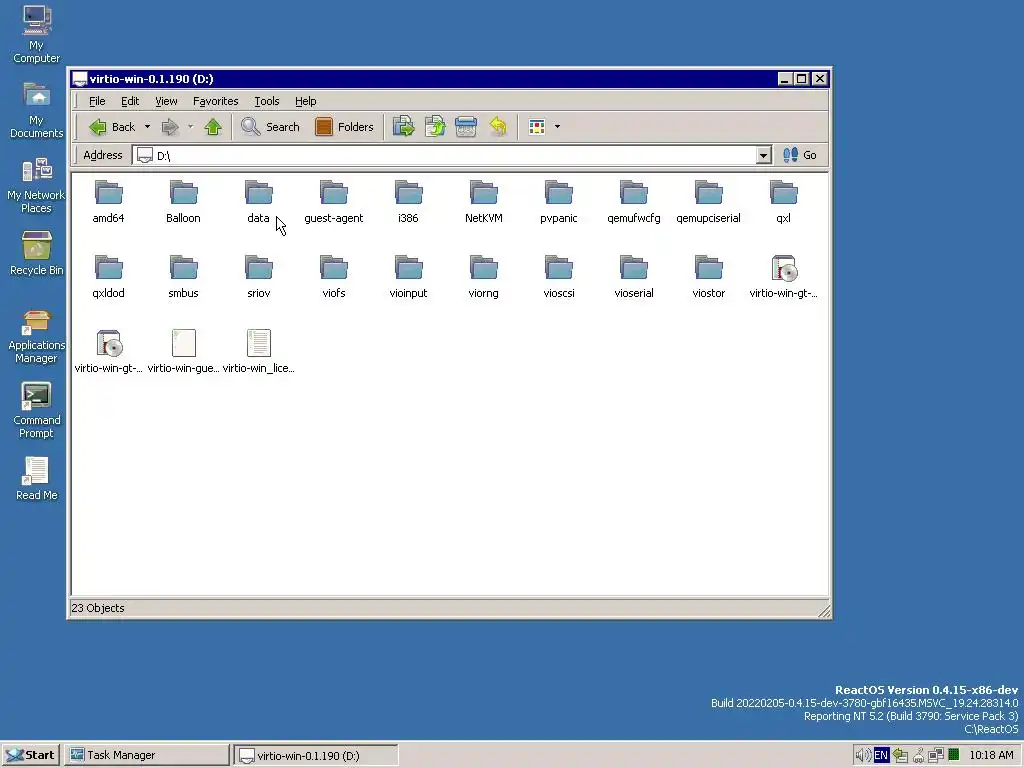Open the Search pane from toolbar
The width and height of the screenshot is (1024, 768).
(x=270, y=127)
